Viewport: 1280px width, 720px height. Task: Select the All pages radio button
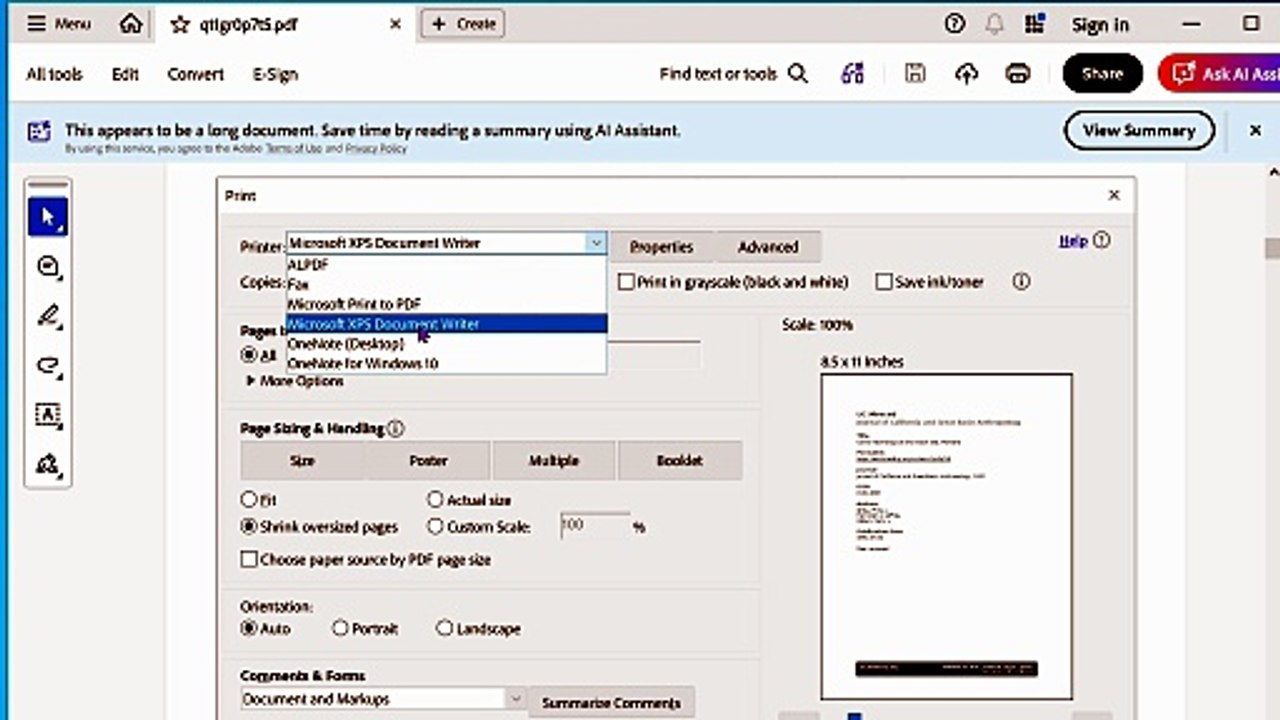coord(248,354)
